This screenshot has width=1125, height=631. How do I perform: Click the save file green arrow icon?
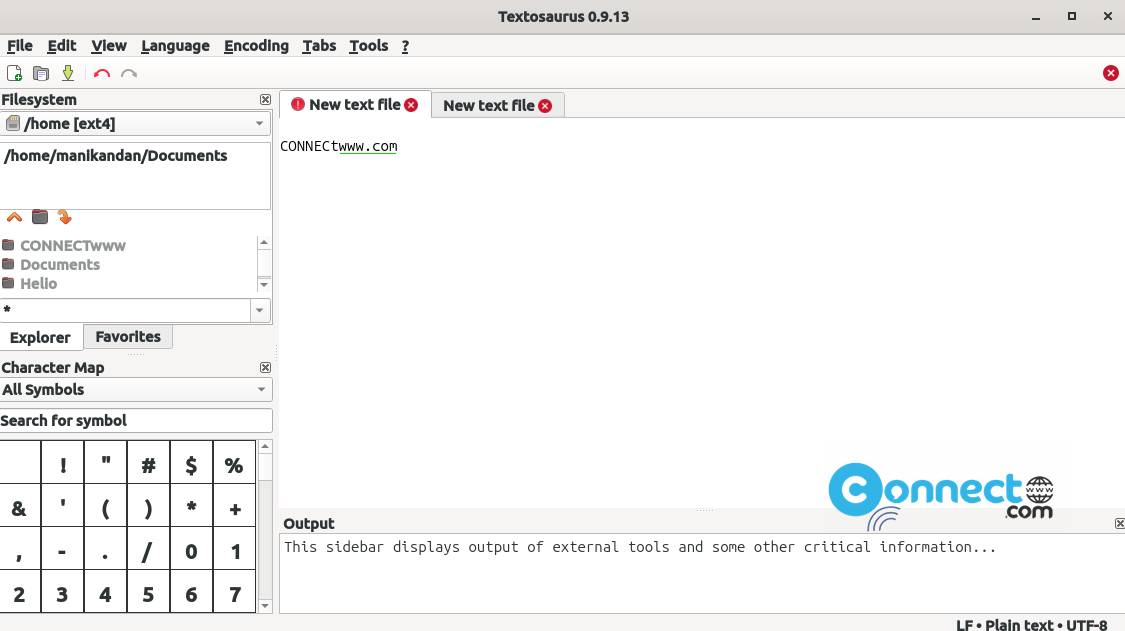[x=67, y=73]
